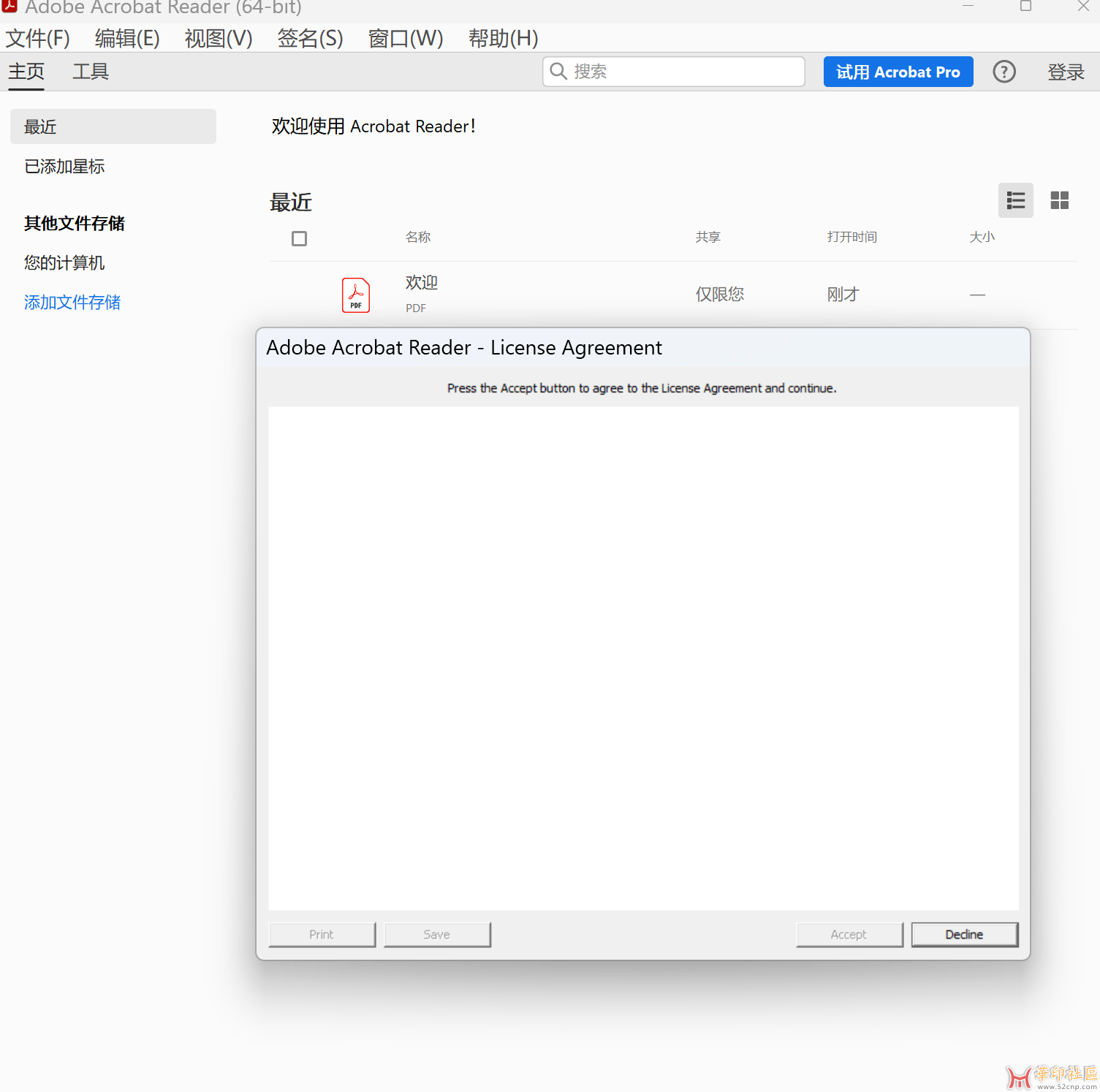
Task: Click the 欢迎 PDF file icon
Action: [356, 295]
